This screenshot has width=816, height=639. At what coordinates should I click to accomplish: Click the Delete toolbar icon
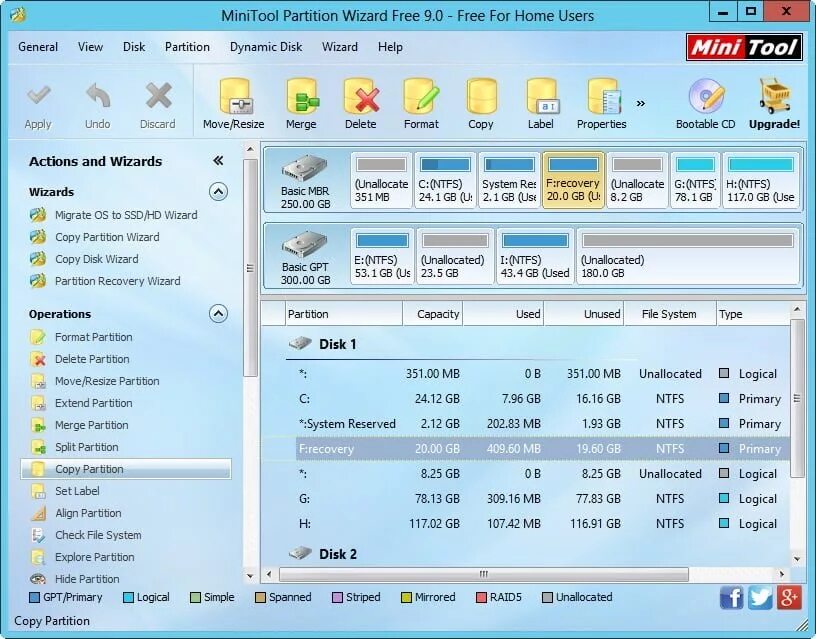pos(361,97)
